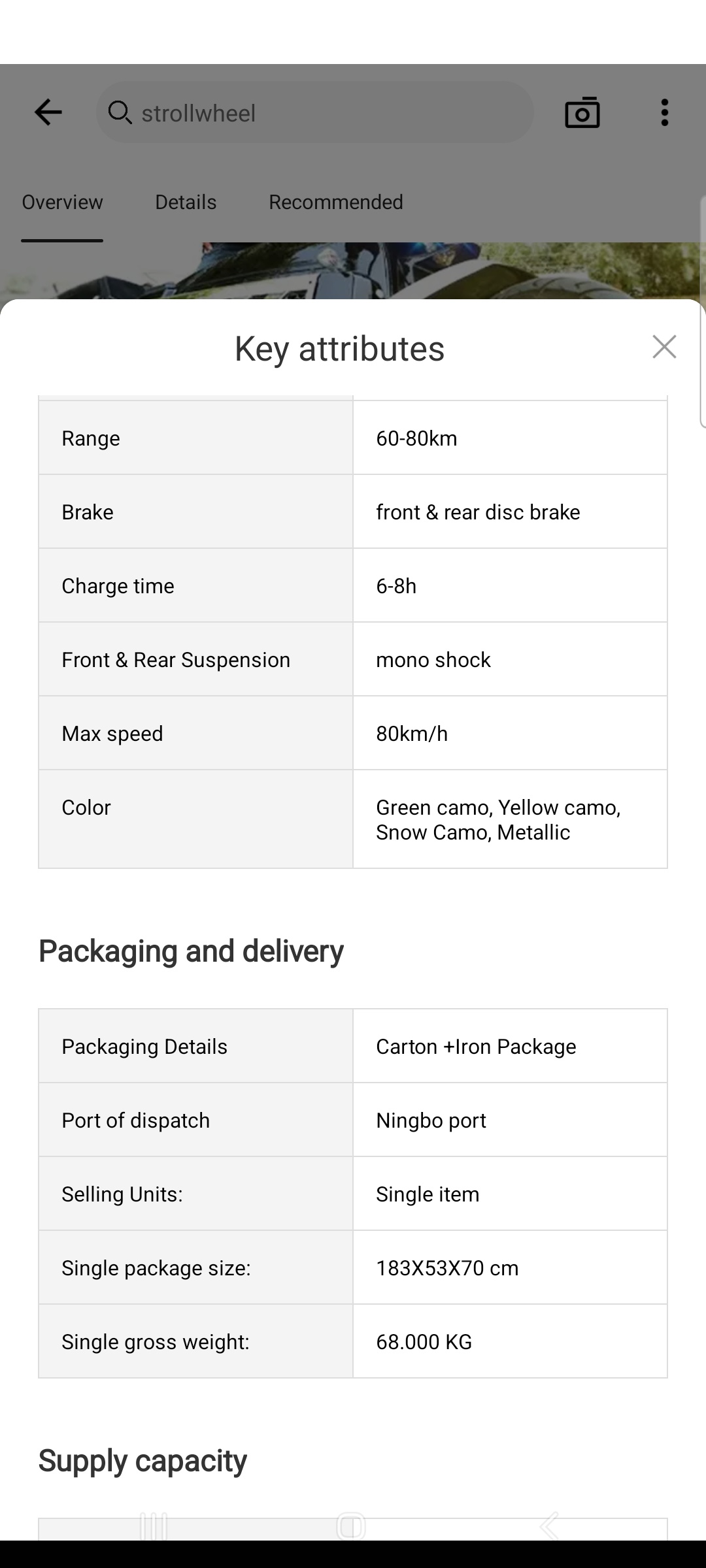The image size is (706, 1568).
Task: Open the Recommended tab
Action: coord(336,203)
